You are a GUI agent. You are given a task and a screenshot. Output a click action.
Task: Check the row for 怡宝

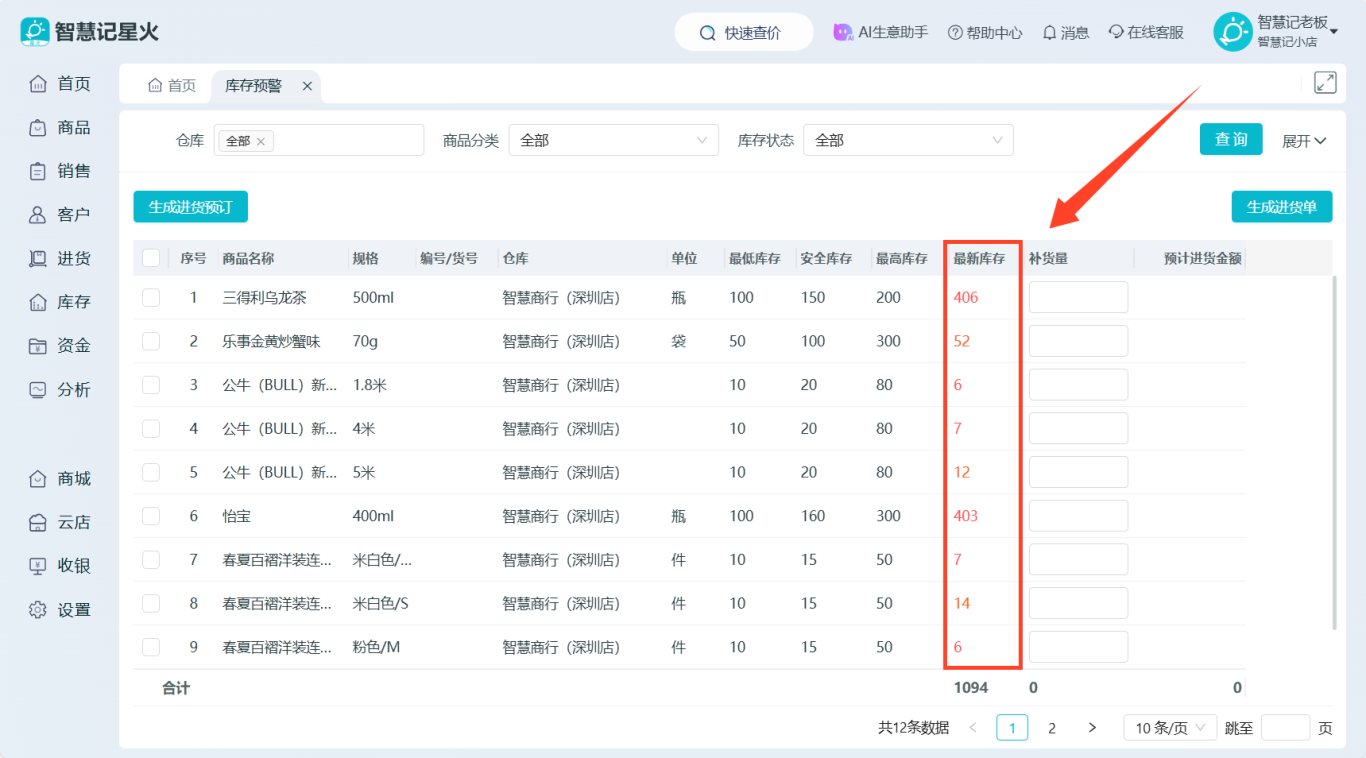tap(151, 516)
